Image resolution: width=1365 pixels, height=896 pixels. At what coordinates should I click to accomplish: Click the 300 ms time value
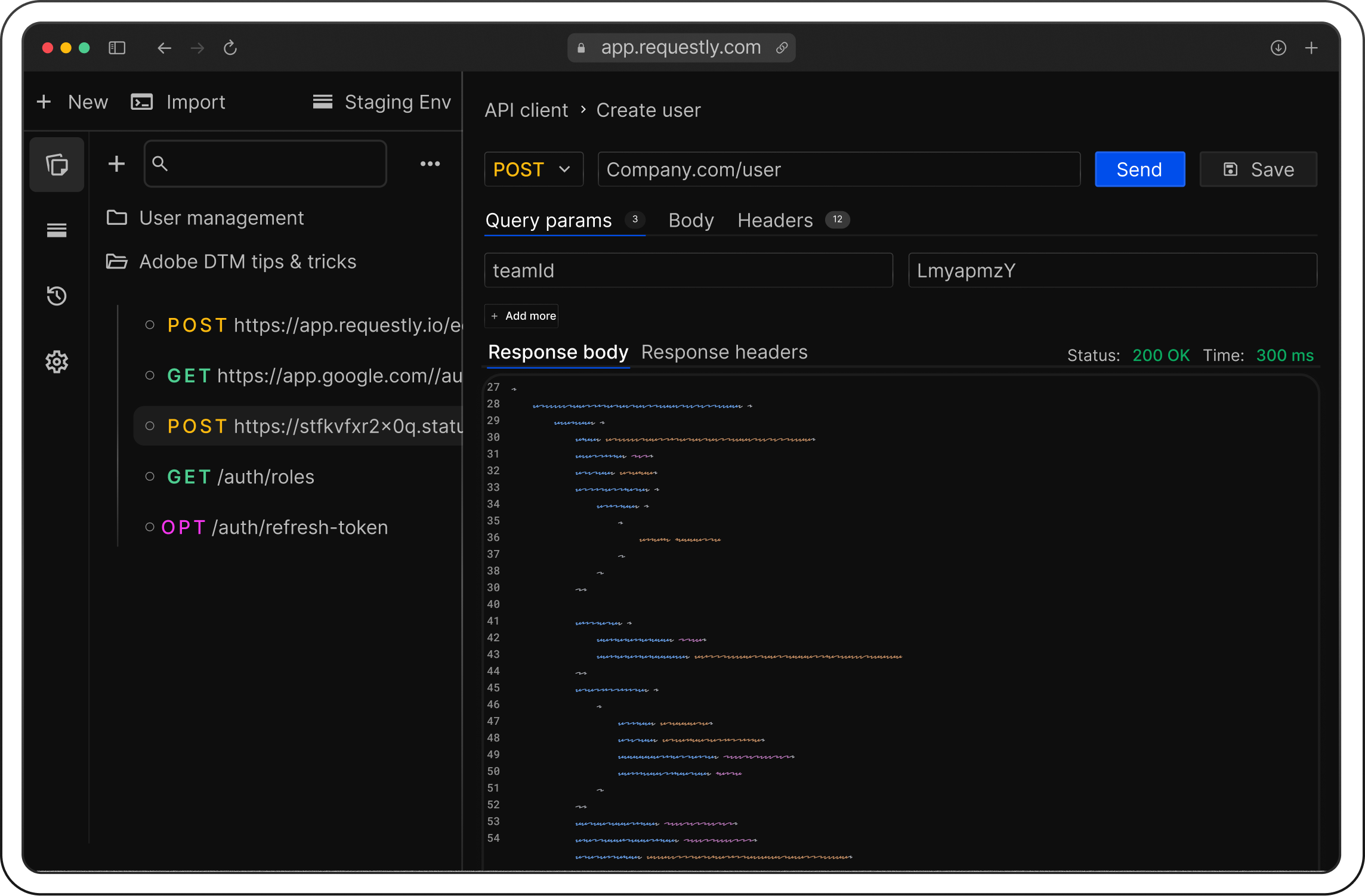[1285, 356]
